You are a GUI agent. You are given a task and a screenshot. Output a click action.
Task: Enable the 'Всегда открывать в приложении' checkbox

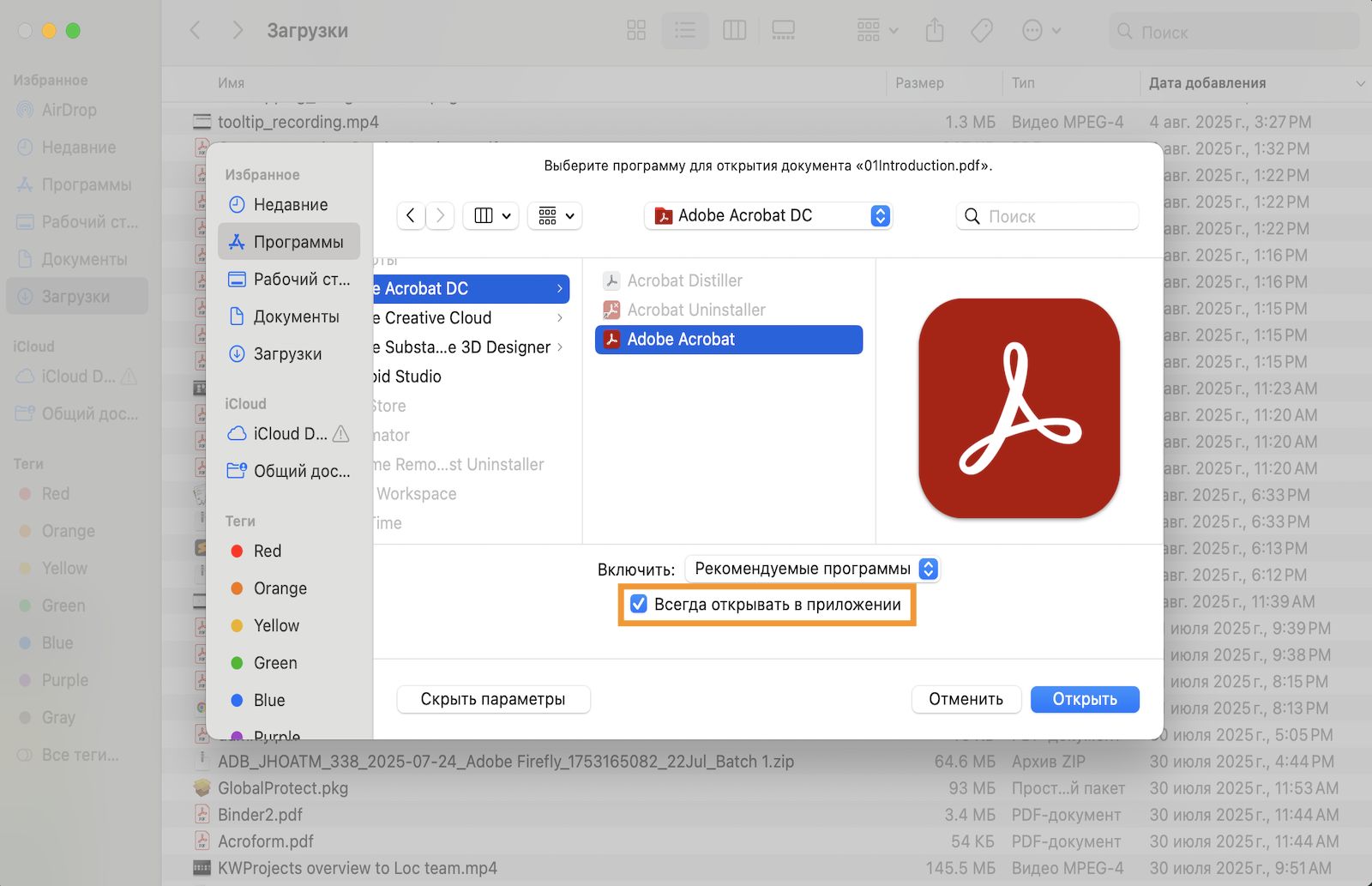[x=639, y=605]
